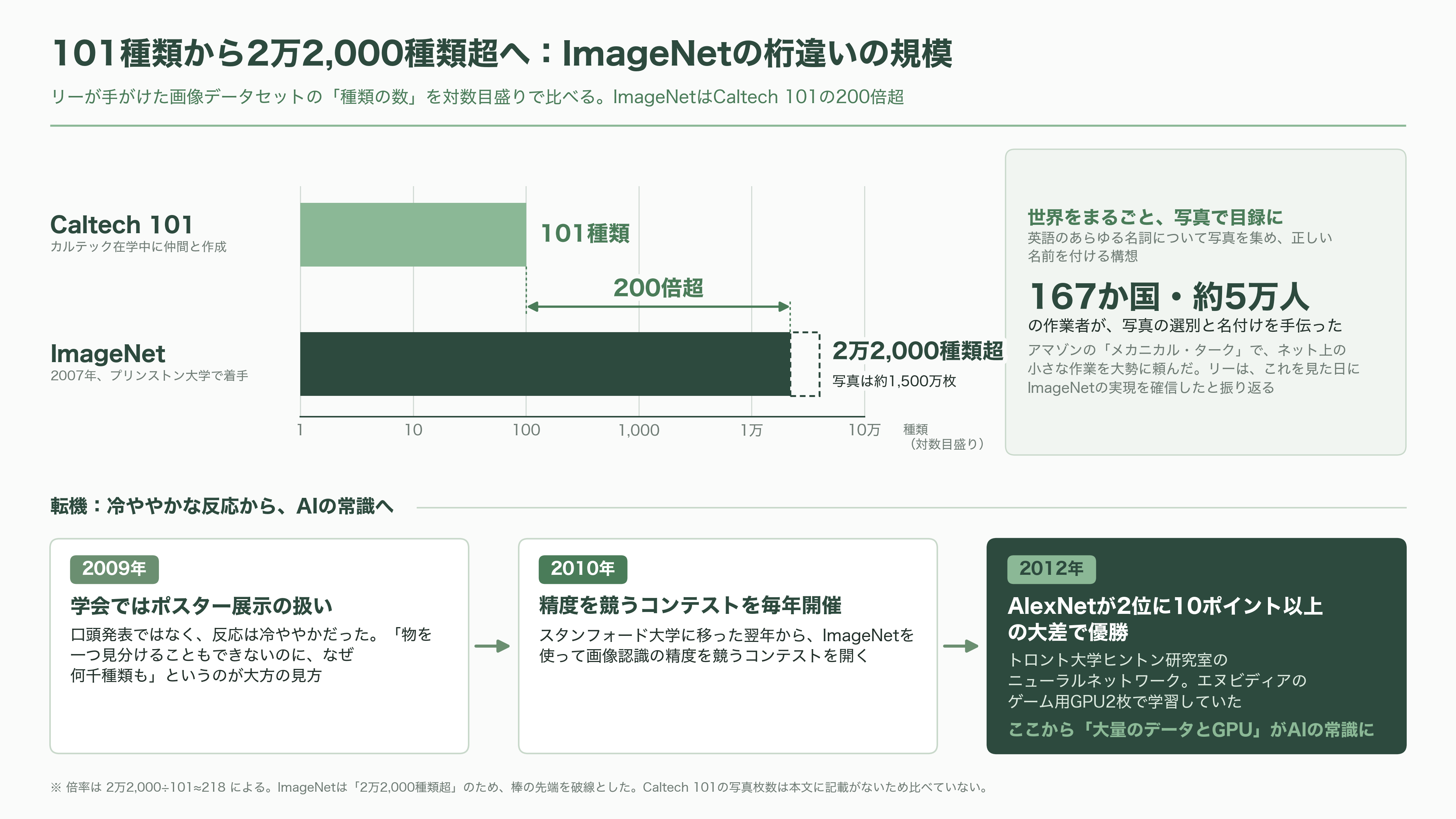Click the light green Caltech 101 bar
Screen dimensions: 1456x819
(413, 235)
